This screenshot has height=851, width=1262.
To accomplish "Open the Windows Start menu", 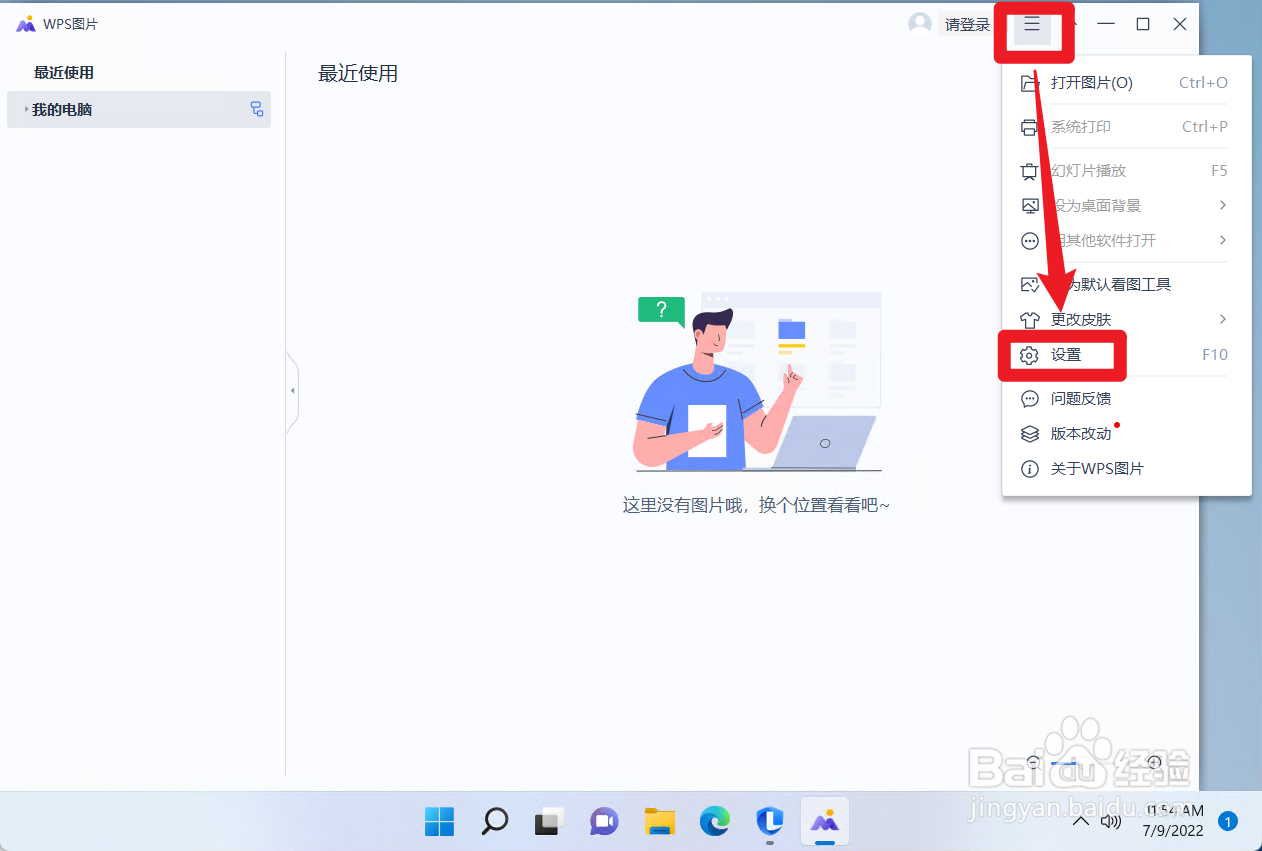I will [439, 821].
